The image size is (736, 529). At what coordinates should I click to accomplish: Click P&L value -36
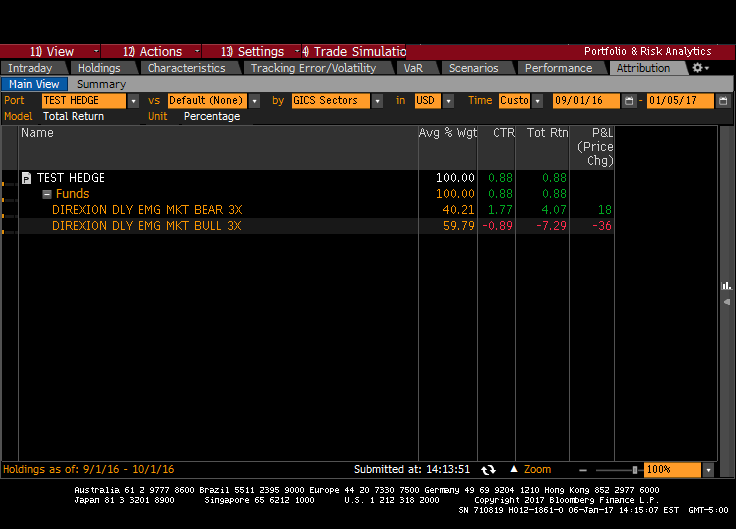pos(602,226)
